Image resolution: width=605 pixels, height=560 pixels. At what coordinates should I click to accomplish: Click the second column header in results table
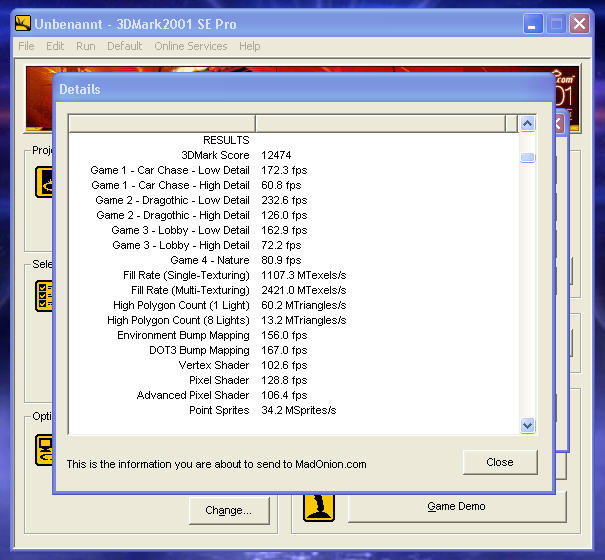pos(380,124)
